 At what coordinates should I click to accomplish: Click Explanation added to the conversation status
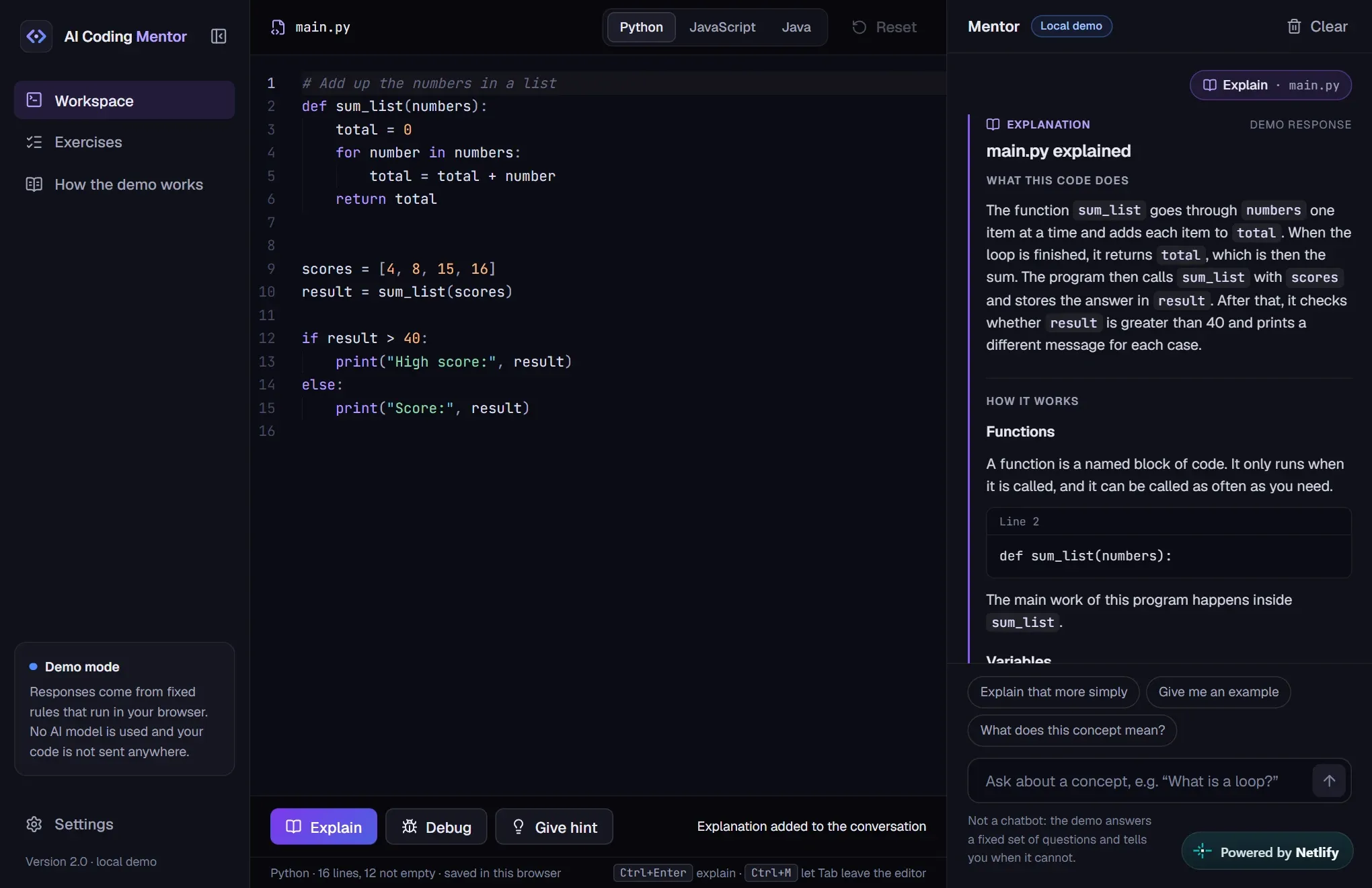pyautogui.click(x=811, y=826)
